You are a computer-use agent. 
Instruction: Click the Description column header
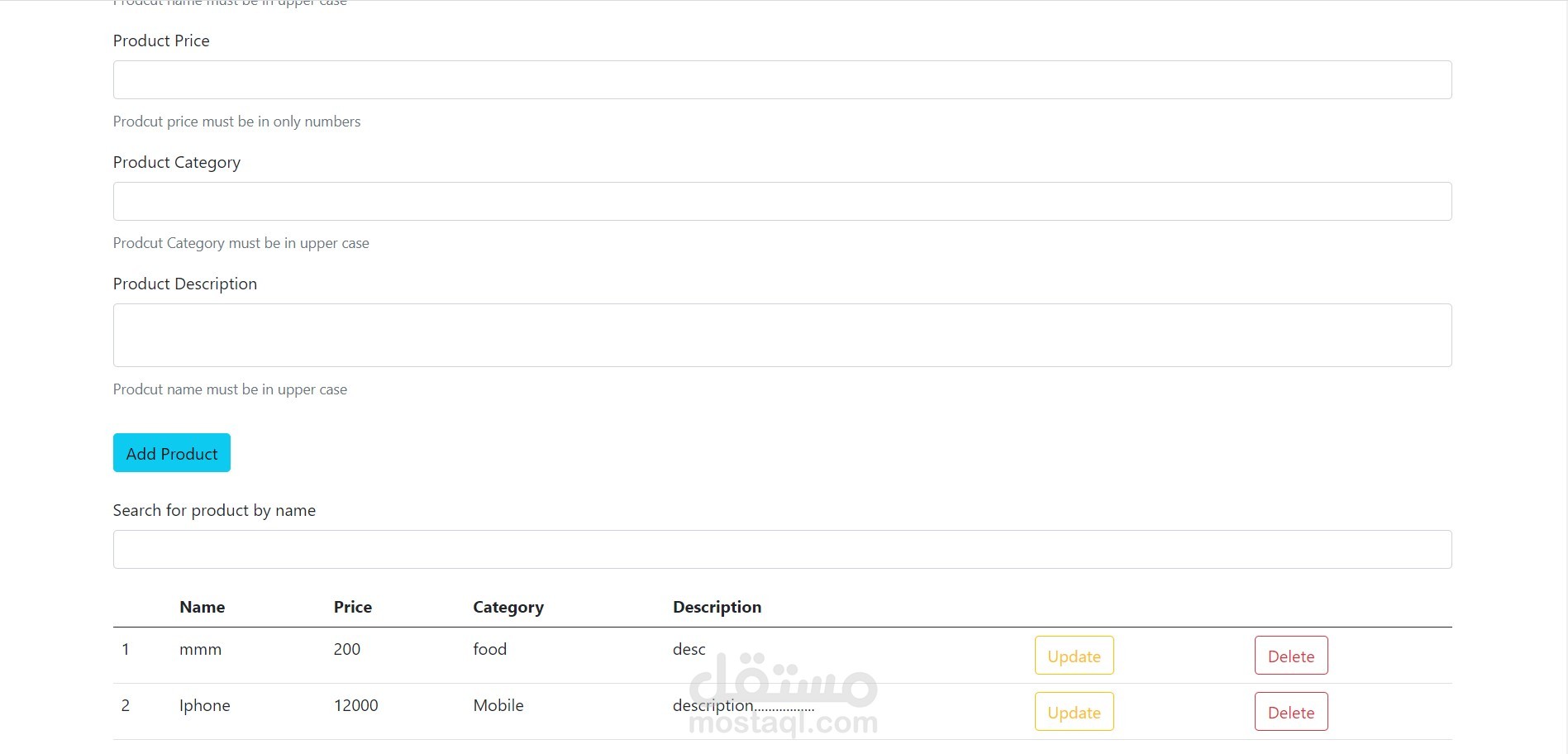point(717,607)
